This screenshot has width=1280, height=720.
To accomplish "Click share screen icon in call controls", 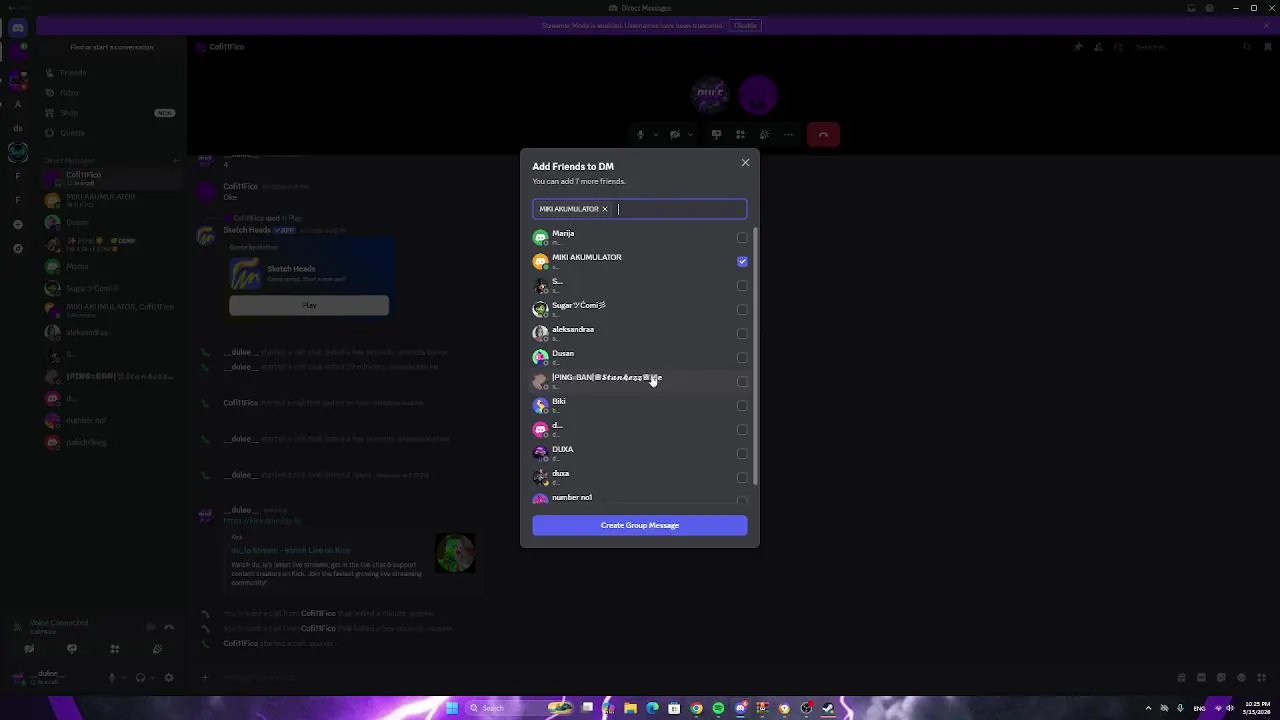I will [716, 135].
